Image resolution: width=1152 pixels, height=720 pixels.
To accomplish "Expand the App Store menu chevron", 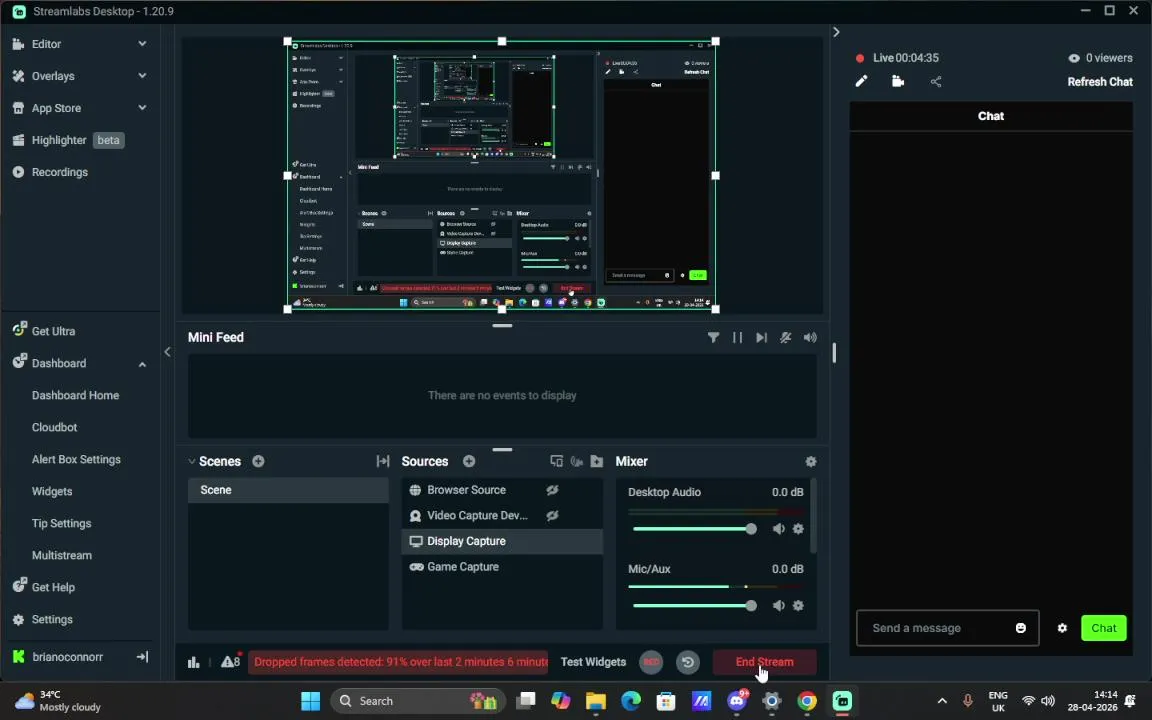I will pos(142,108).
